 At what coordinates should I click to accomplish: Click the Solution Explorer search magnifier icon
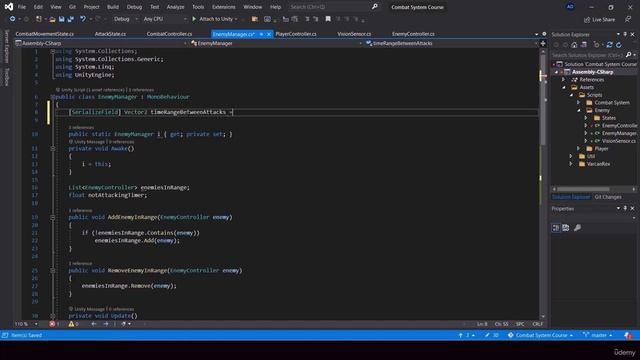click(x=628, y=55)
